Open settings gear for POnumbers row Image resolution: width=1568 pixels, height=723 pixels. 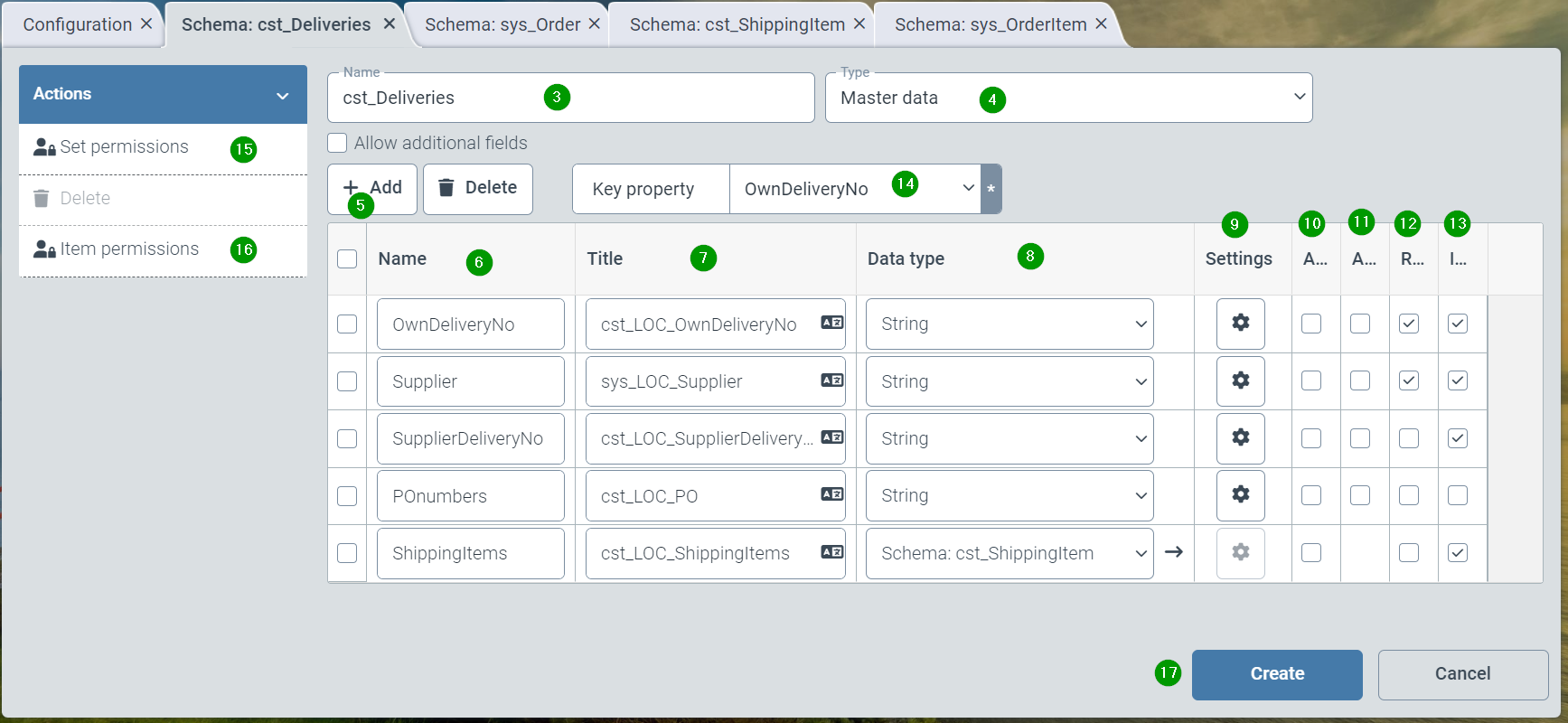1240,495
